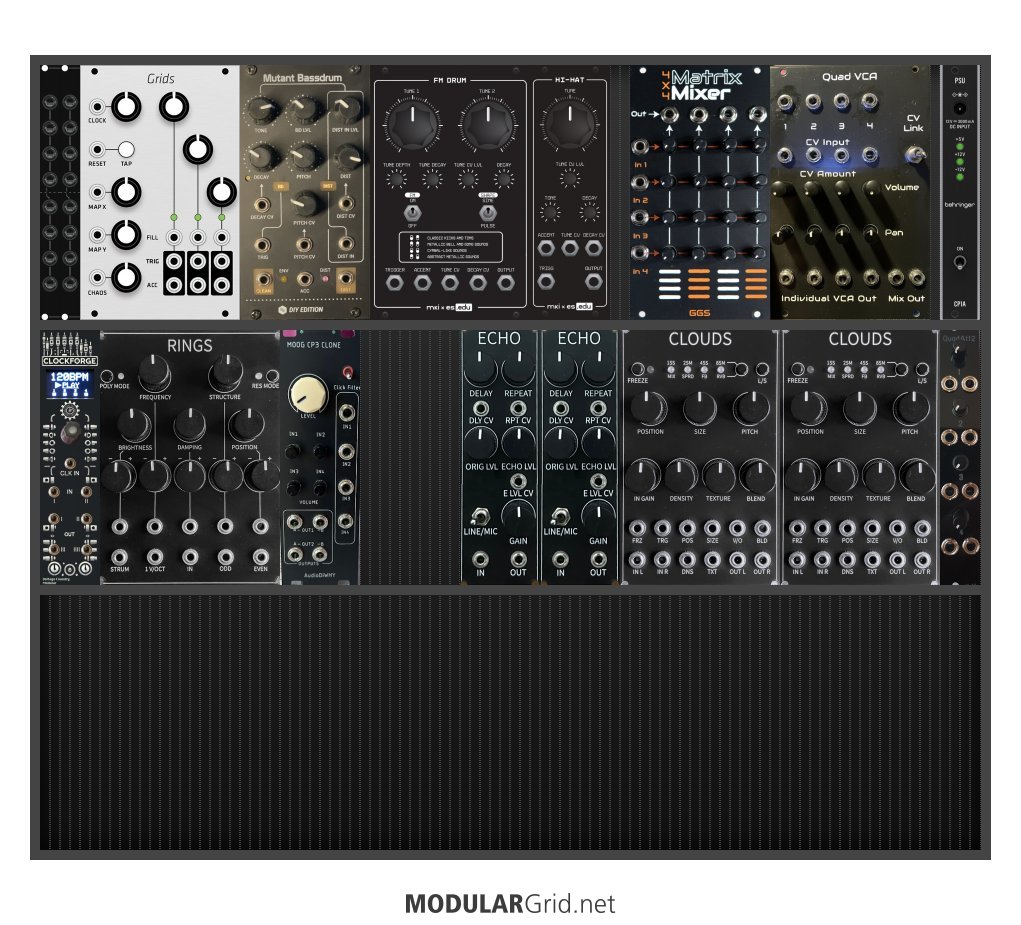The height and width of the screenshot is (925, 1021).
Task: Click FREEZE button on the left CLOUDS module
Action: coord(637,369)
